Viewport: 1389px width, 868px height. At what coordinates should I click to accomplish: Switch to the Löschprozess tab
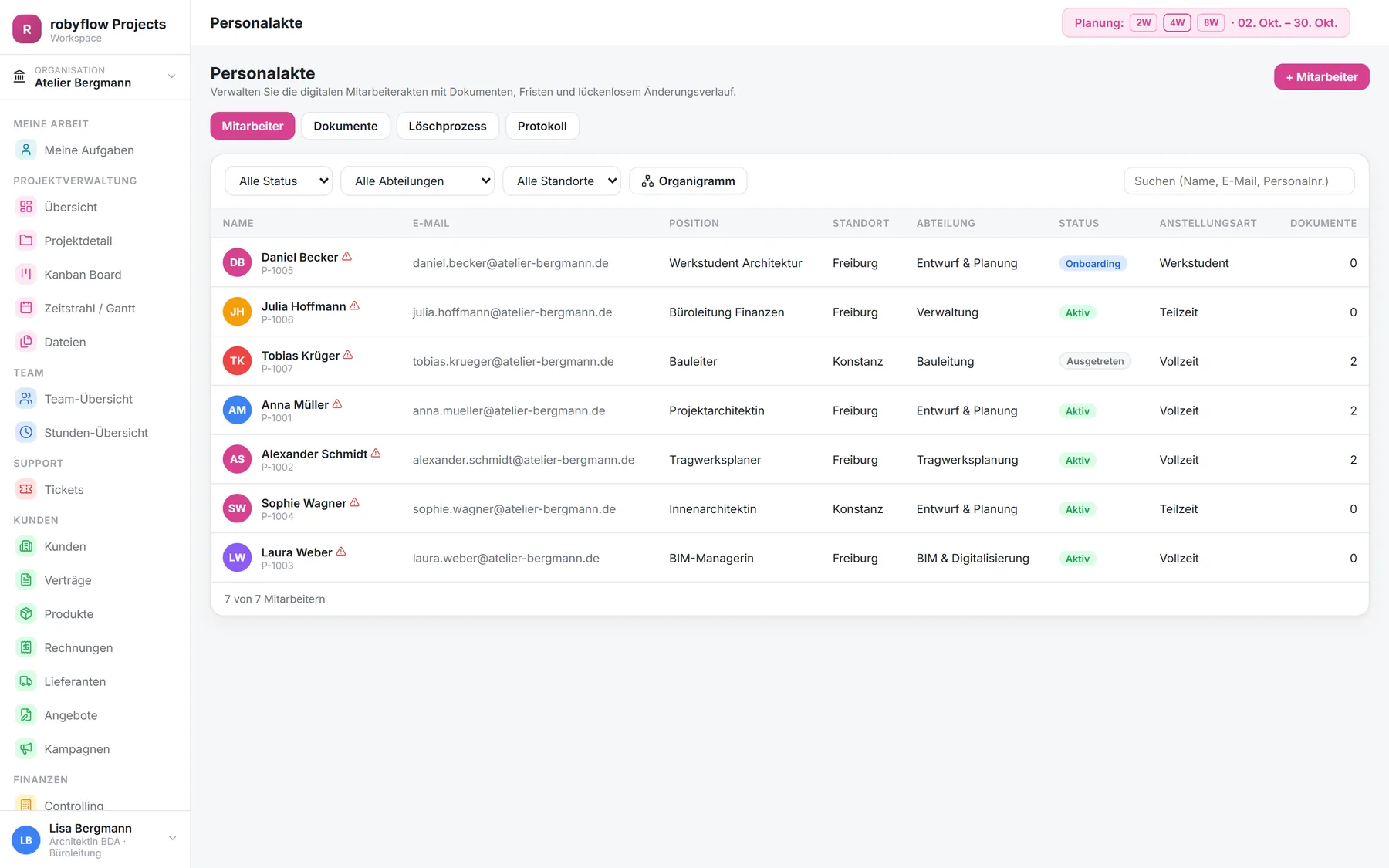[x=448, y=126]
